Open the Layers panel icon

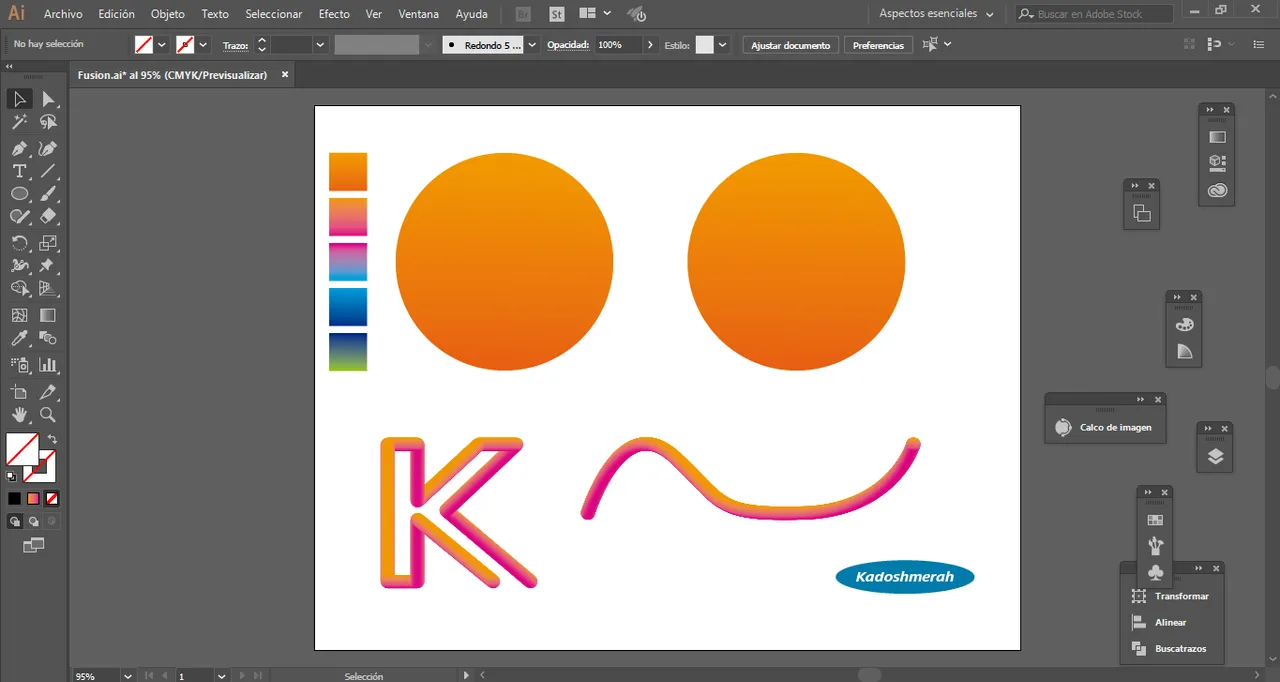(x=1215, y=457)
